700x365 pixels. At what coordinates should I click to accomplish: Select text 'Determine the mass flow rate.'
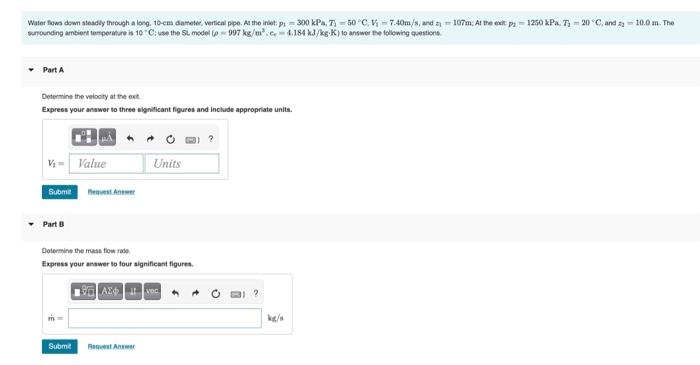click(86, 251)
